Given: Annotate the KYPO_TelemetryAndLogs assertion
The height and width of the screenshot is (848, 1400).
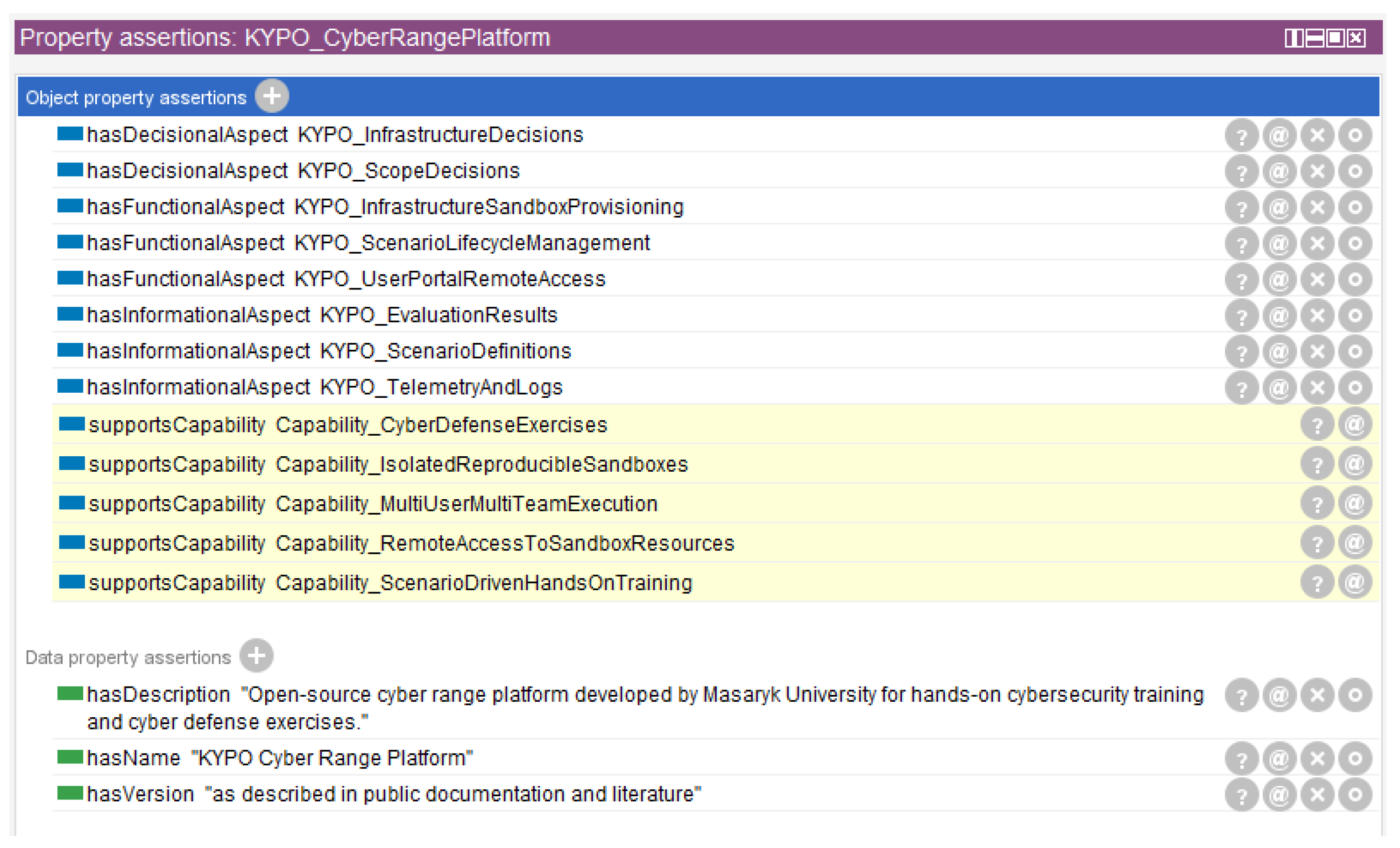Looking at the screenshot, I should tap(1280, 388).
